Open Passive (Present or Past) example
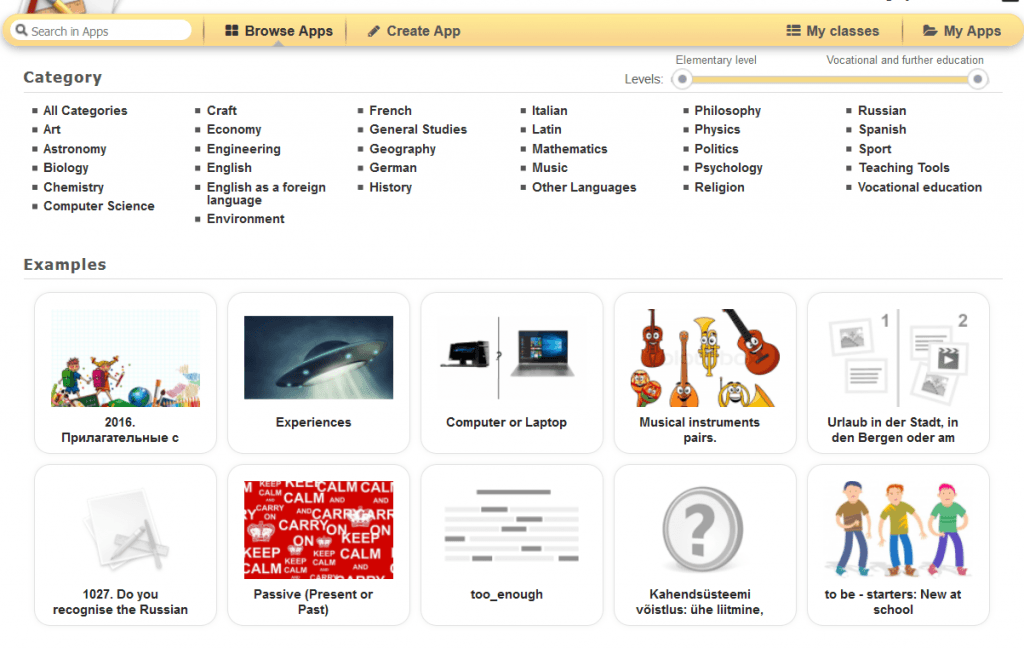This screenshot has height=648, width=1024. click(319, 545)
